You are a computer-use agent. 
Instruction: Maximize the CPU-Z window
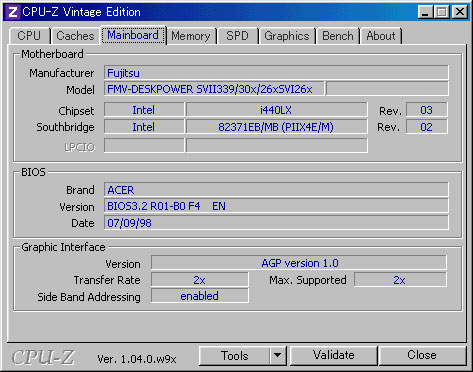[x=442, y=12]
